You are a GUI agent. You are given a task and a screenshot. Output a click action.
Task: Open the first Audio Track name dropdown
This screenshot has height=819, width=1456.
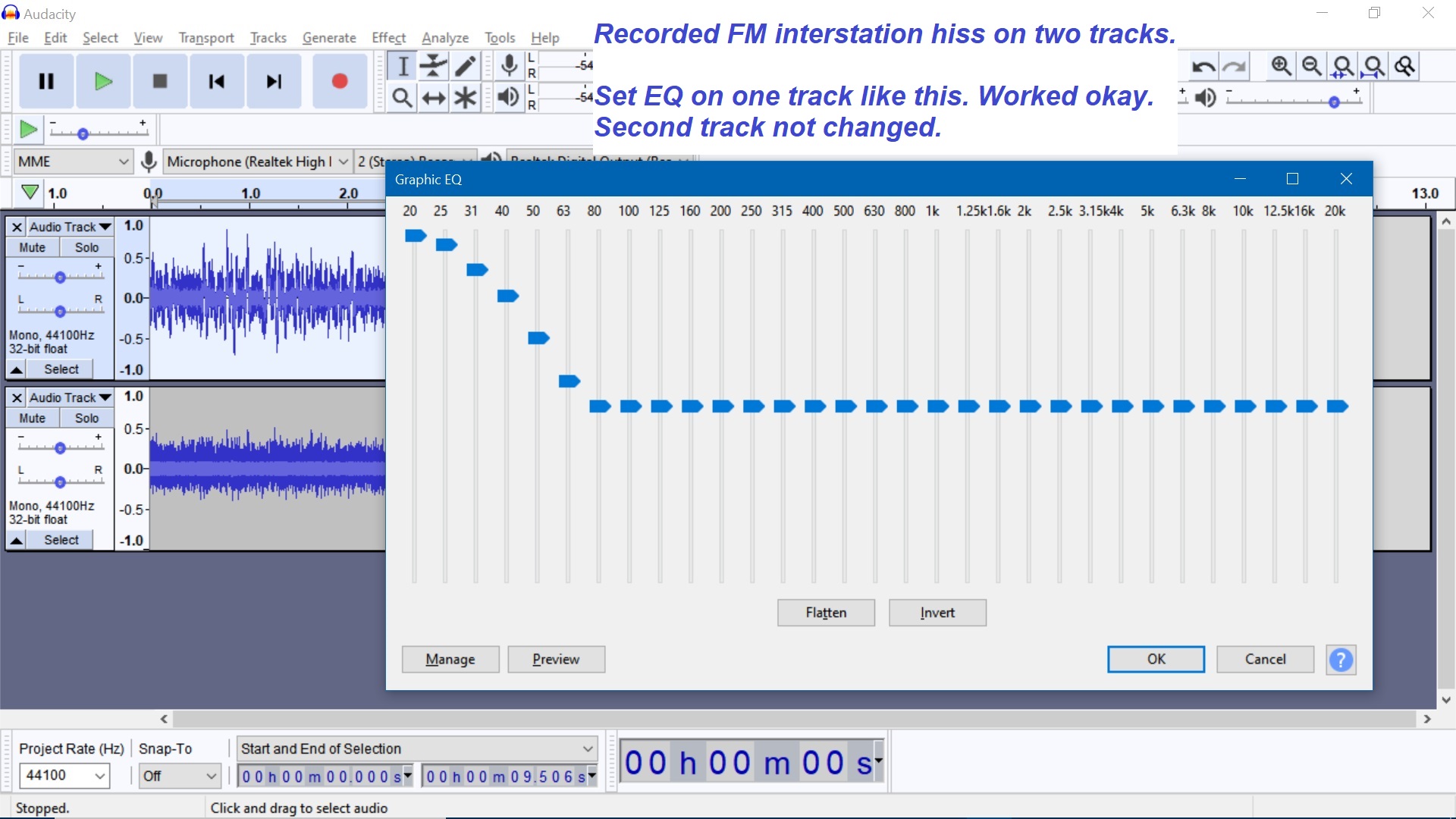(71, 227)
